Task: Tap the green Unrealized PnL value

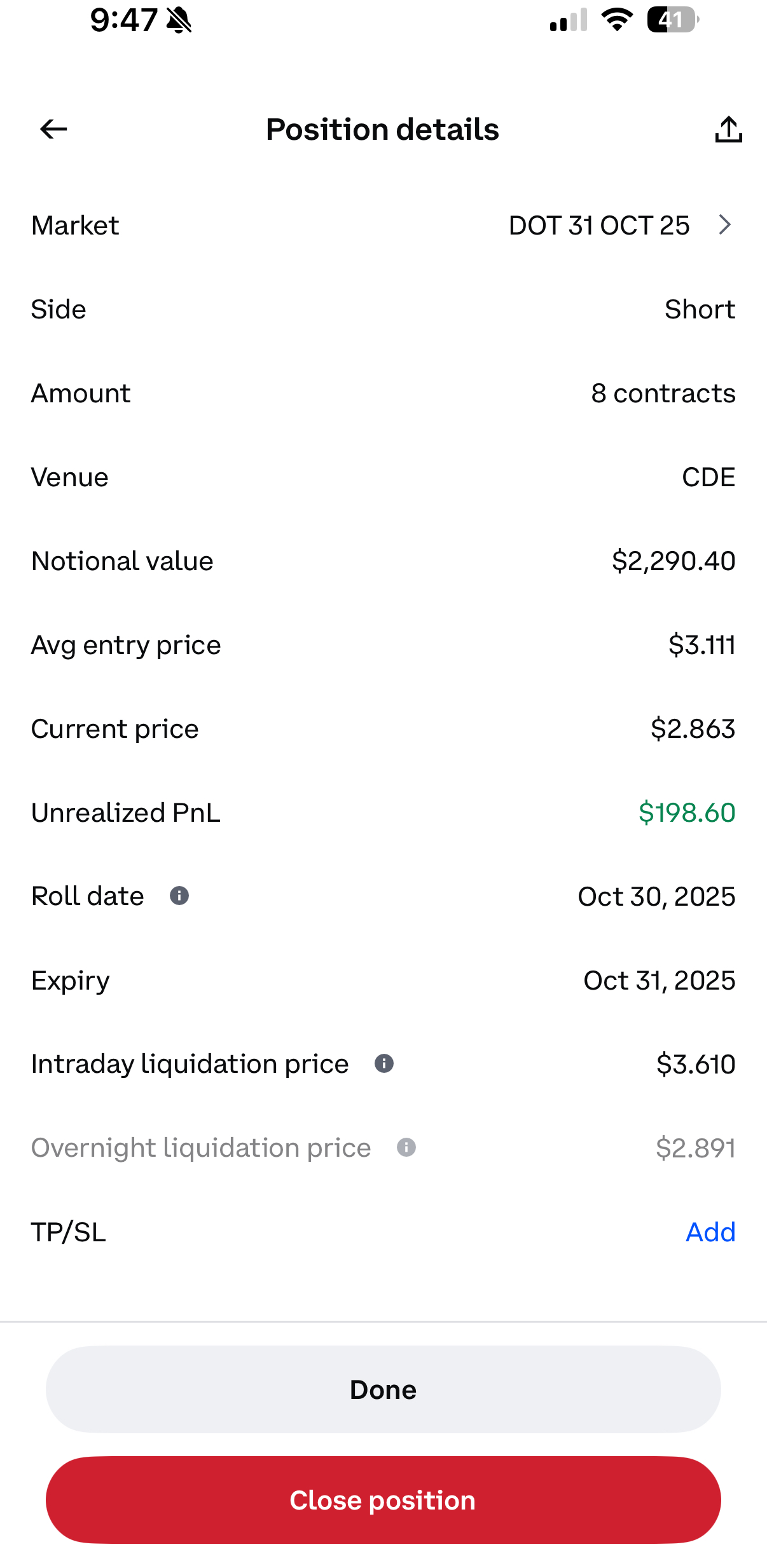Action: [x=686, y=812]
